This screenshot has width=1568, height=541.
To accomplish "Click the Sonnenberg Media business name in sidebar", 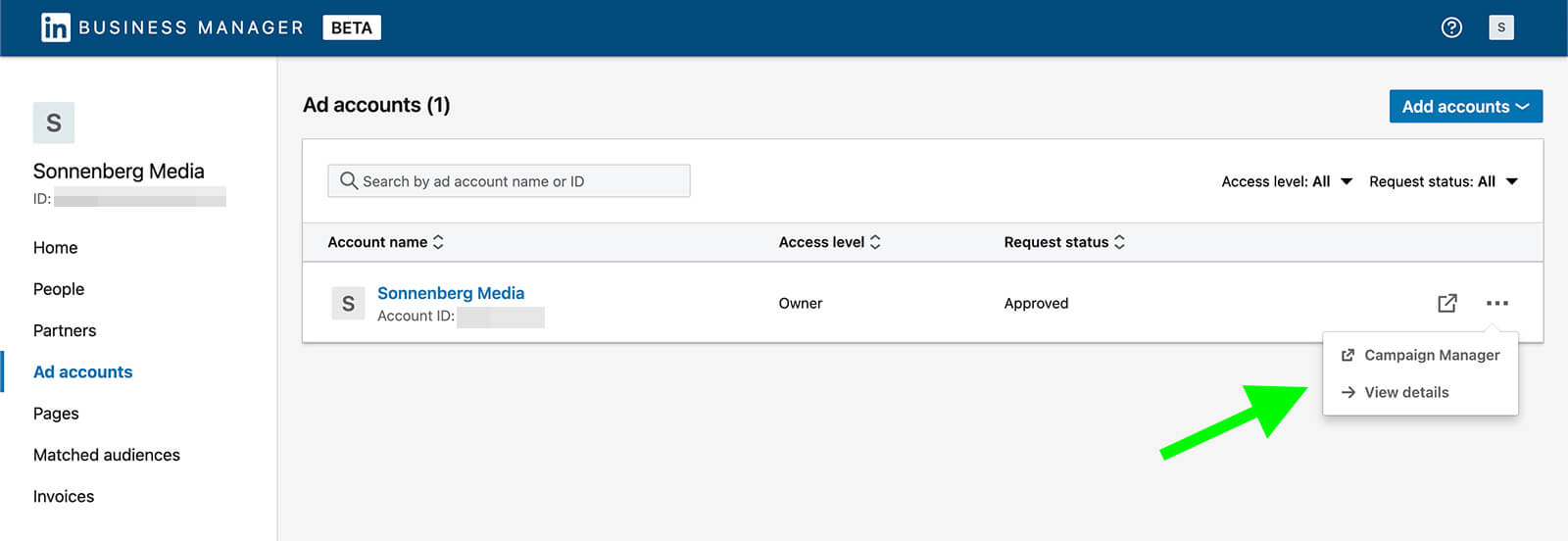I will (x=119, y=172).
